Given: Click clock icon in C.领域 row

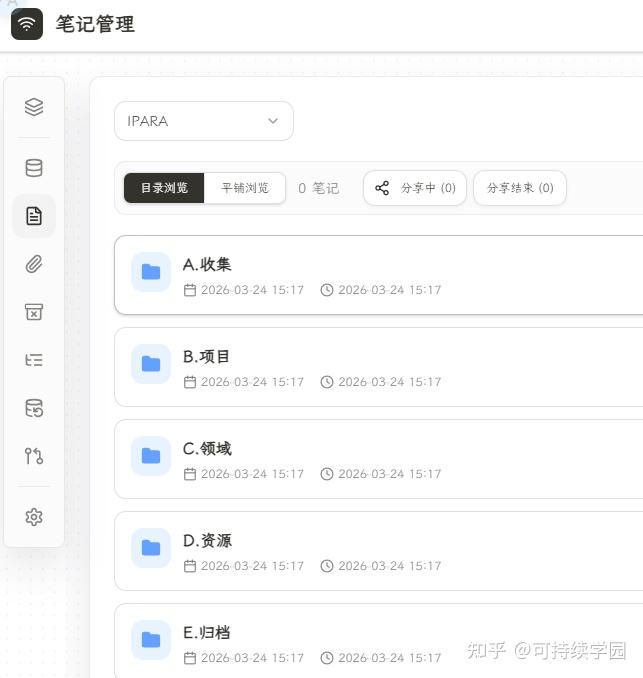Looking at the screenshot, I should point(327,474).
